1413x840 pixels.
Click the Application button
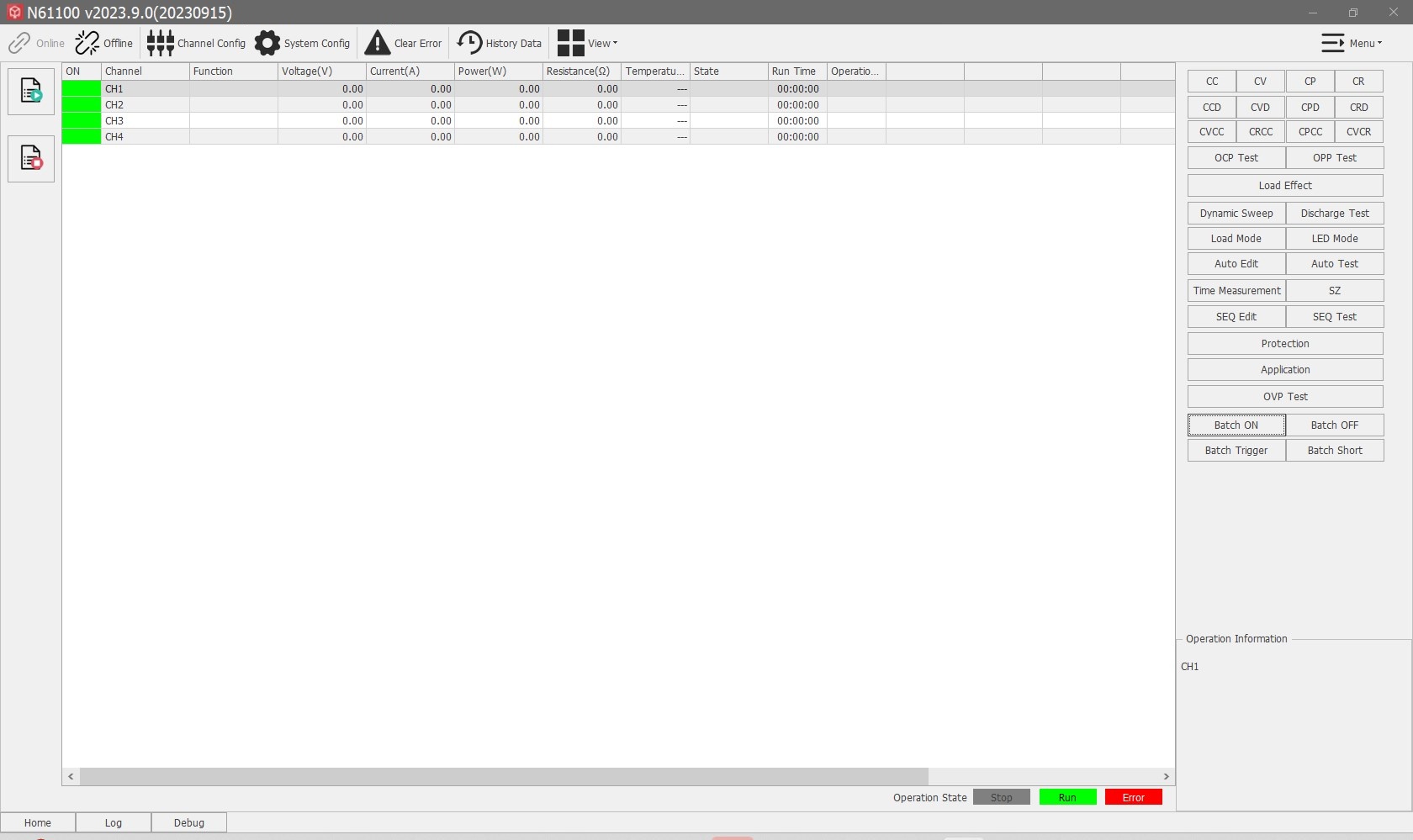coord(1285,370)
